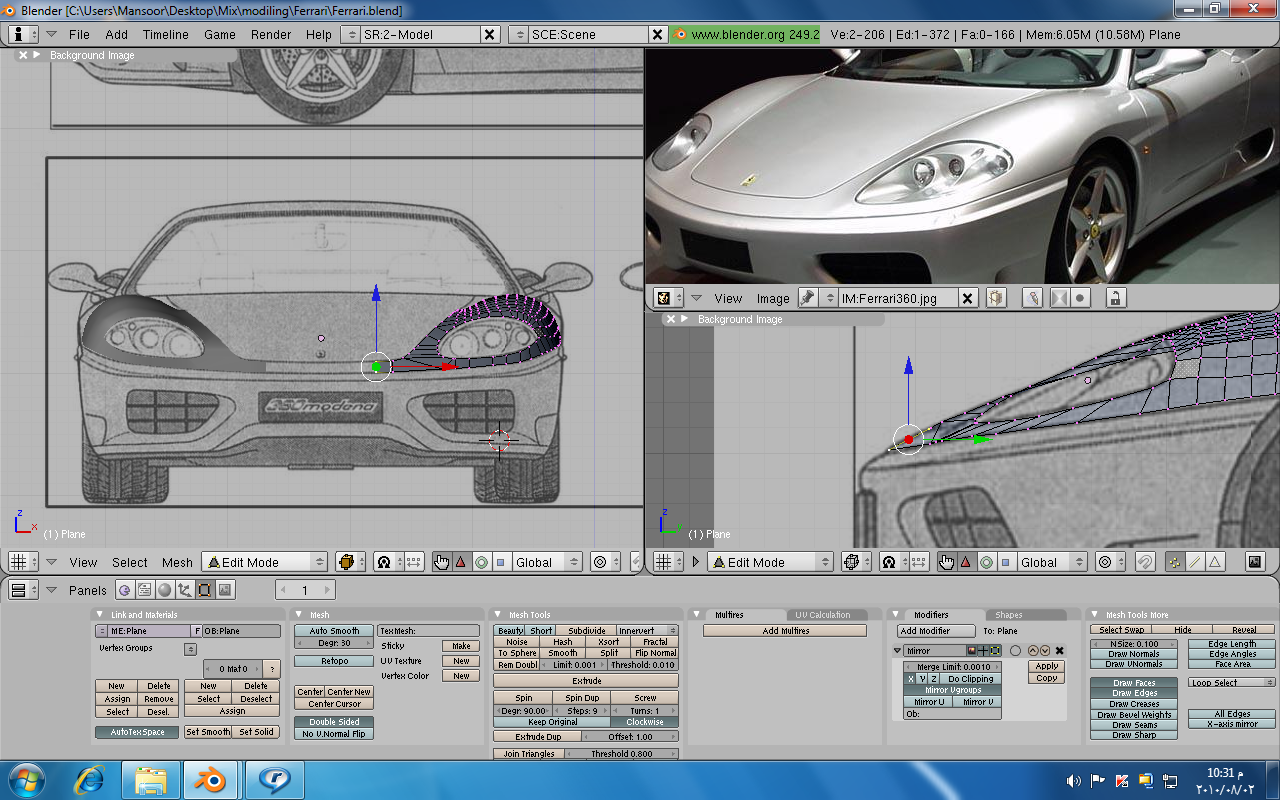
Task: Click the scale manipulator square in the left 3D view
Action: [x=501, y=562]
